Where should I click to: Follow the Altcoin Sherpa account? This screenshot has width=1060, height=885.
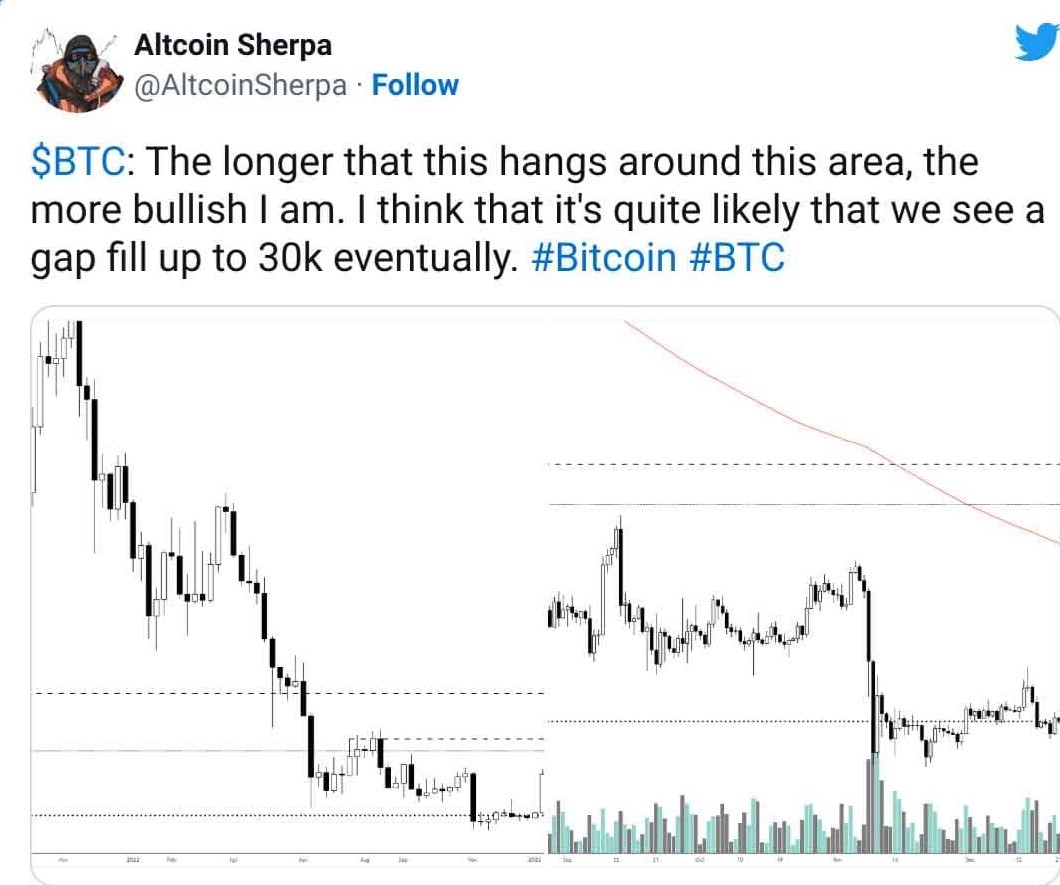415,85
